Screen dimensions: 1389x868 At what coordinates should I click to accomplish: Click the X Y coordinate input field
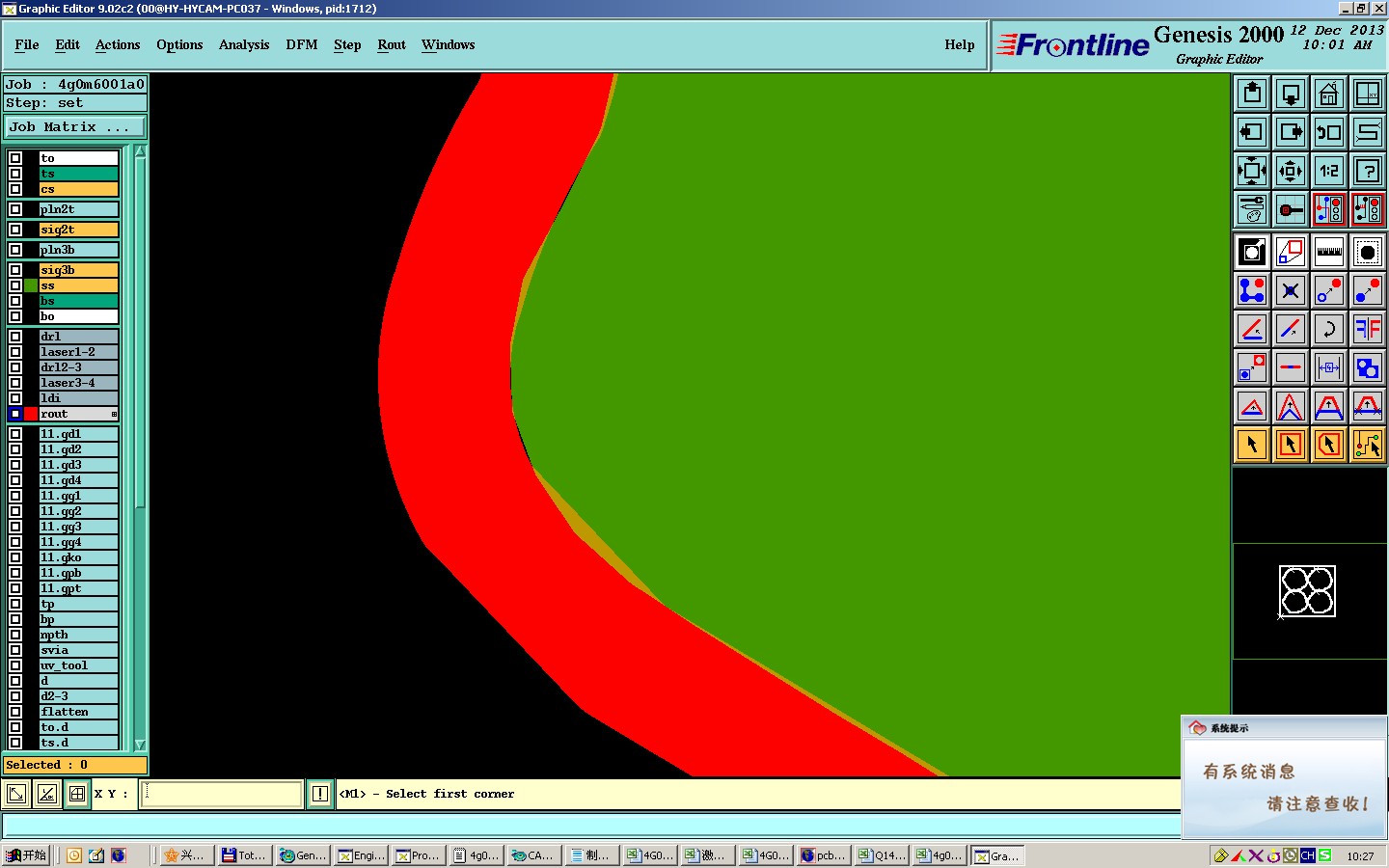(x=221, y=794)
